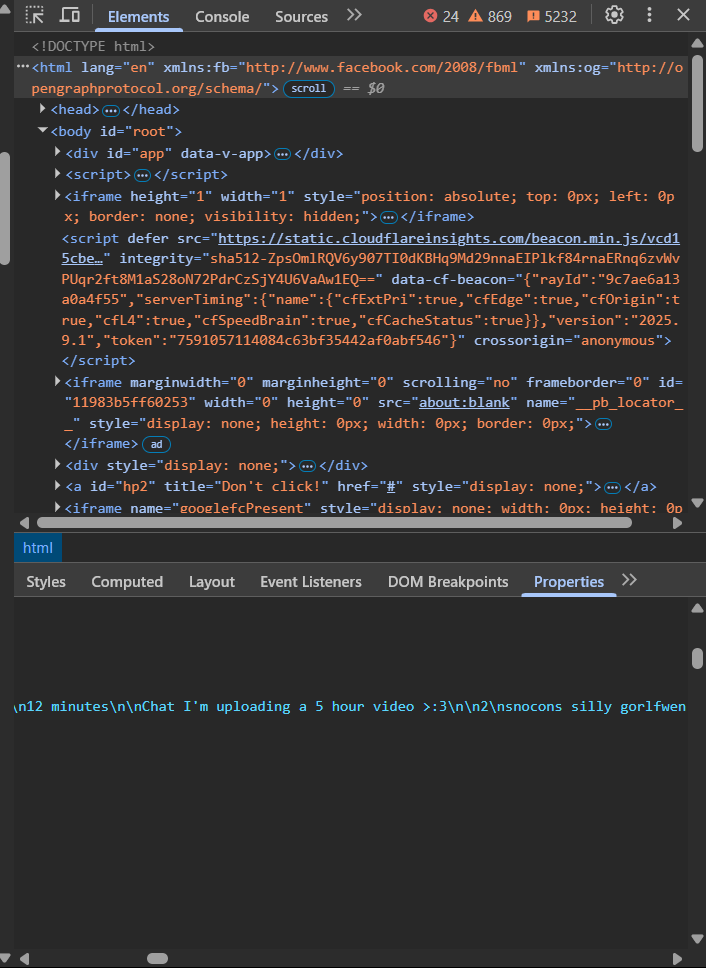The width and height of the screenshot is (706, 968).
Task: Click the issues counter 5232
Action: (552, 16)
